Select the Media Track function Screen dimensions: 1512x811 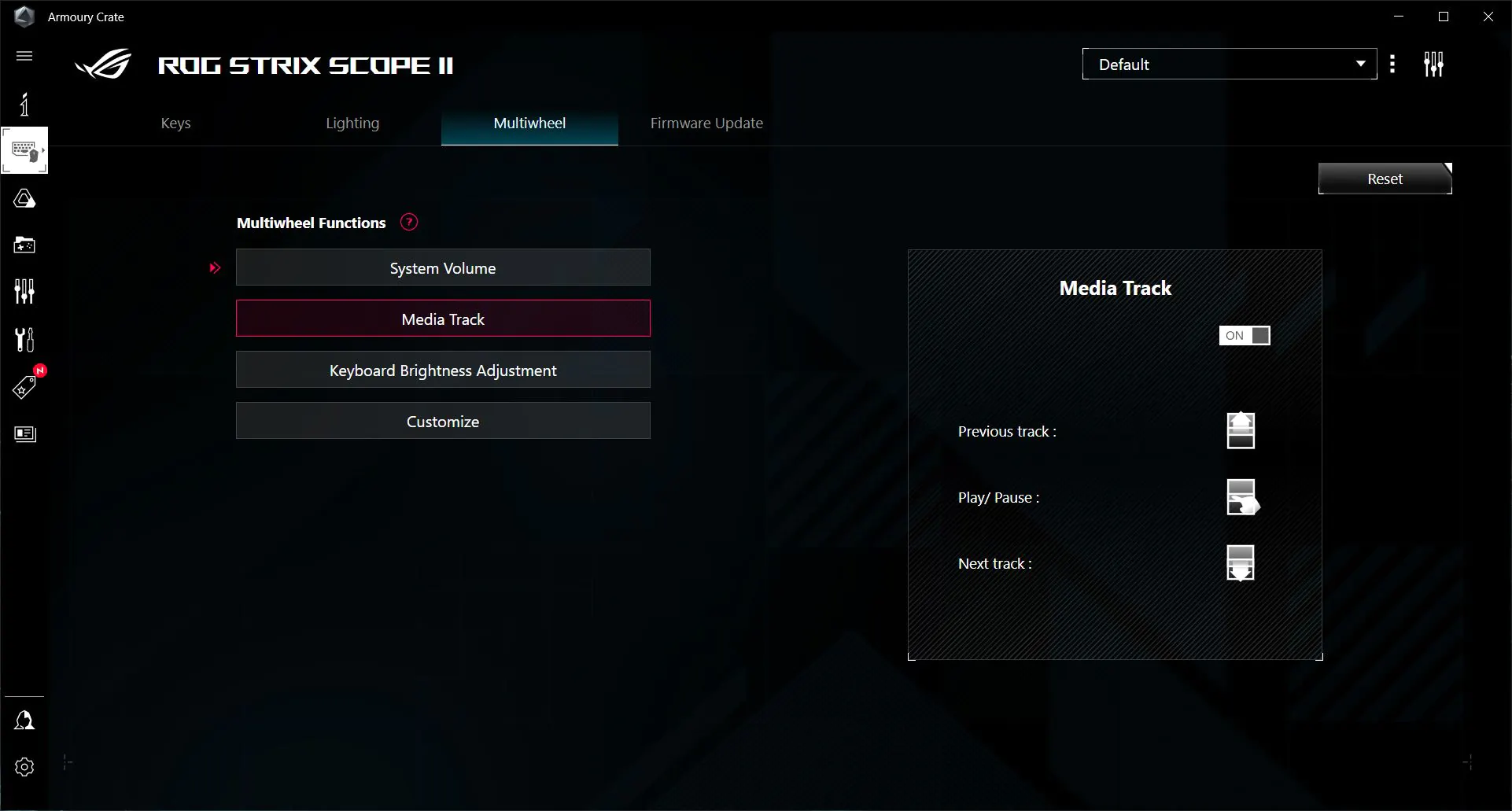(443, 319)
